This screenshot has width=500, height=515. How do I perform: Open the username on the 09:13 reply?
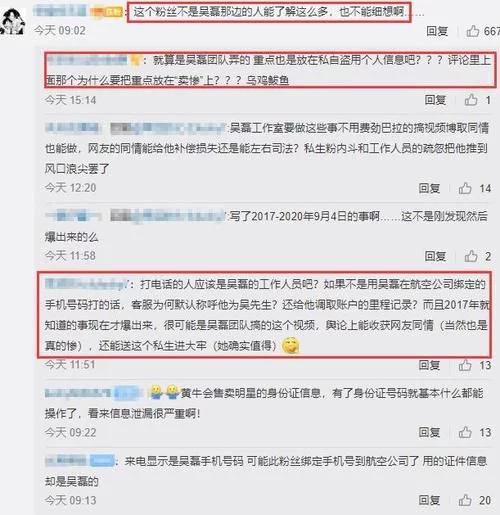(x=80, y=461)
